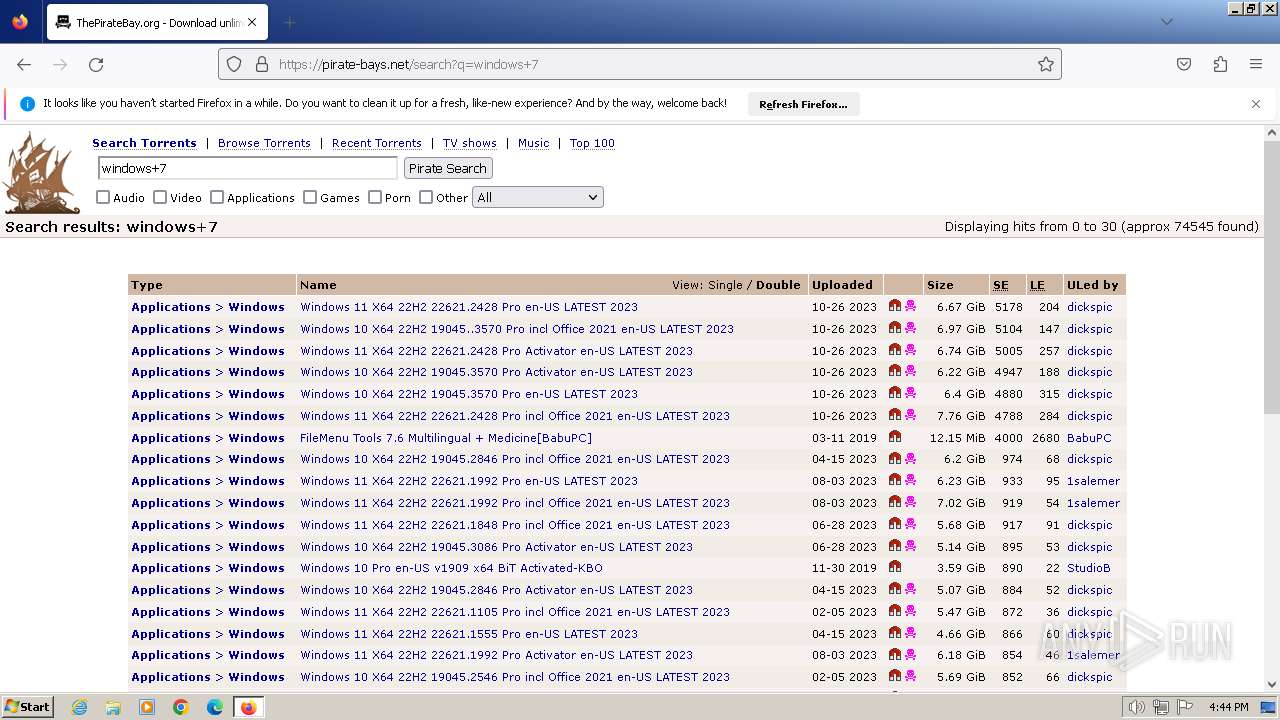1280x720 pixels.
Task: Bookmark page with star icon
Action: (x=1046, y=64)
